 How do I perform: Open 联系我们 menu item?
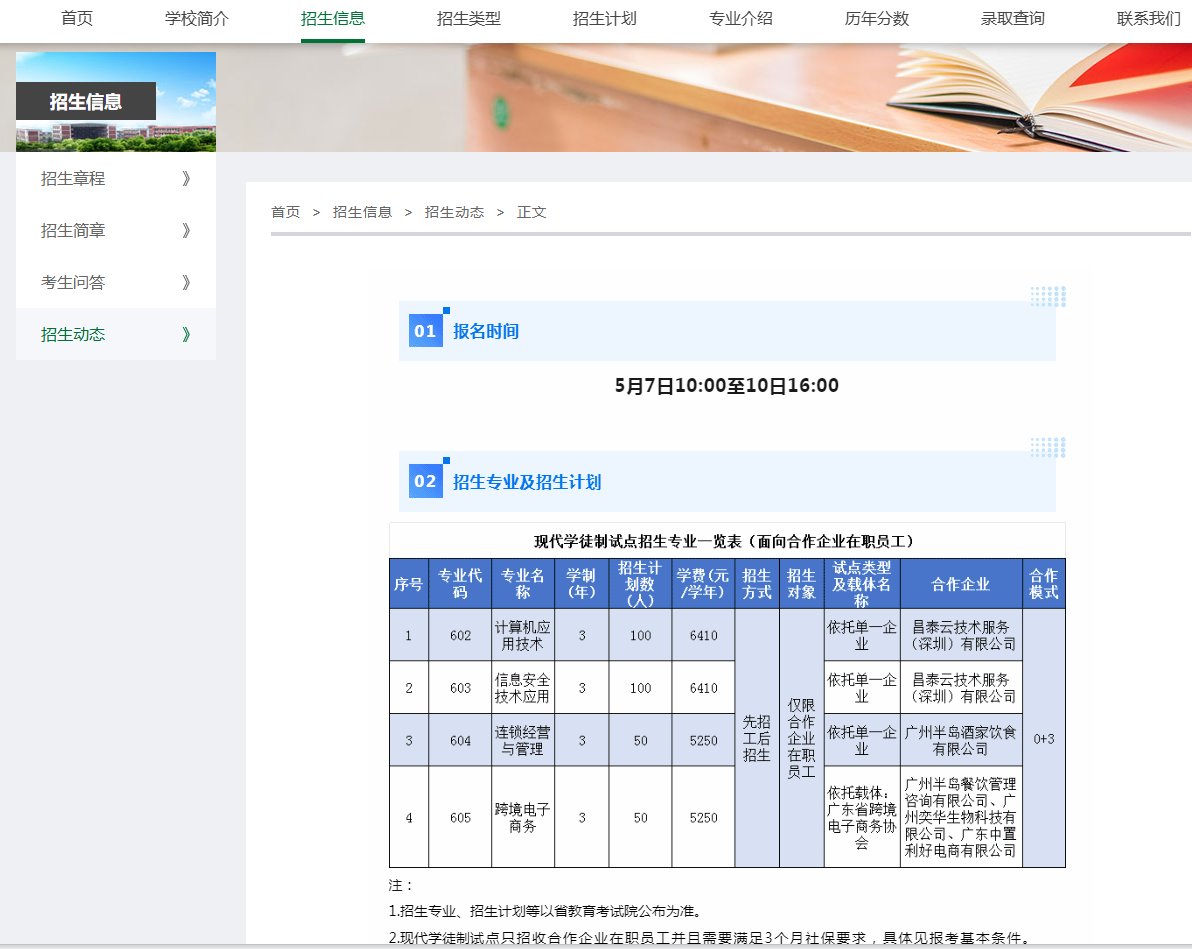click(x=1149, y=19)
